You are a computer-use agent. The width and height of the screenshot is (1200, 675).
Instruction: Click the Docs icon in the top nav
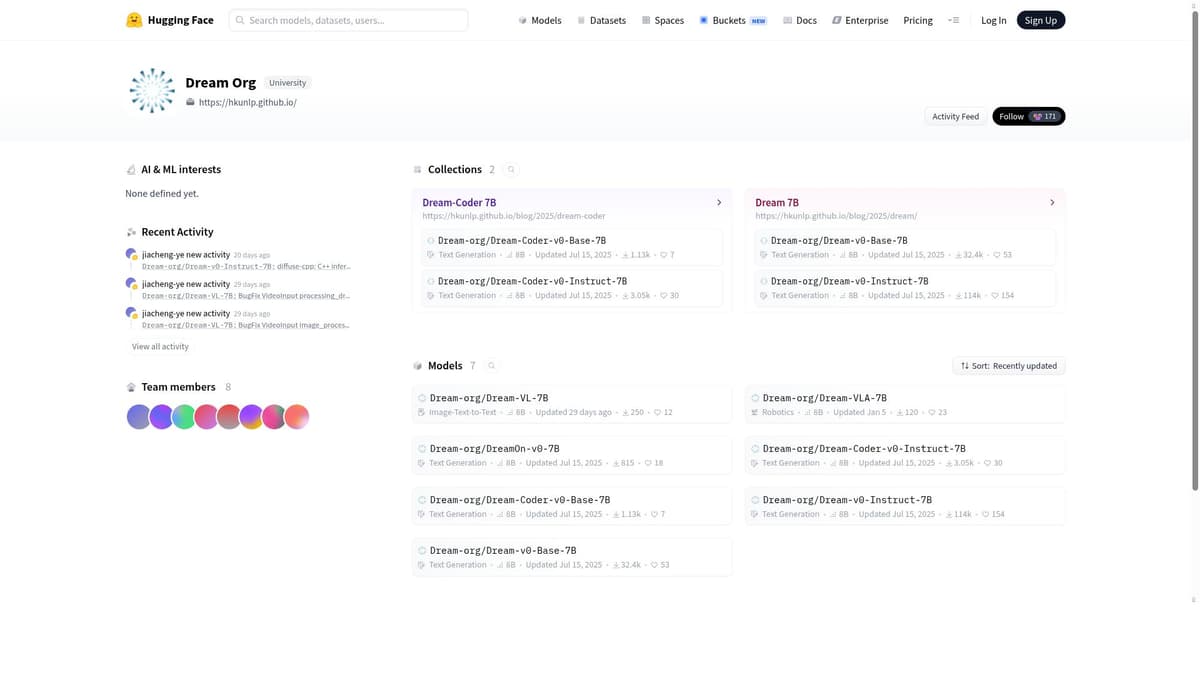click(787, 20)
